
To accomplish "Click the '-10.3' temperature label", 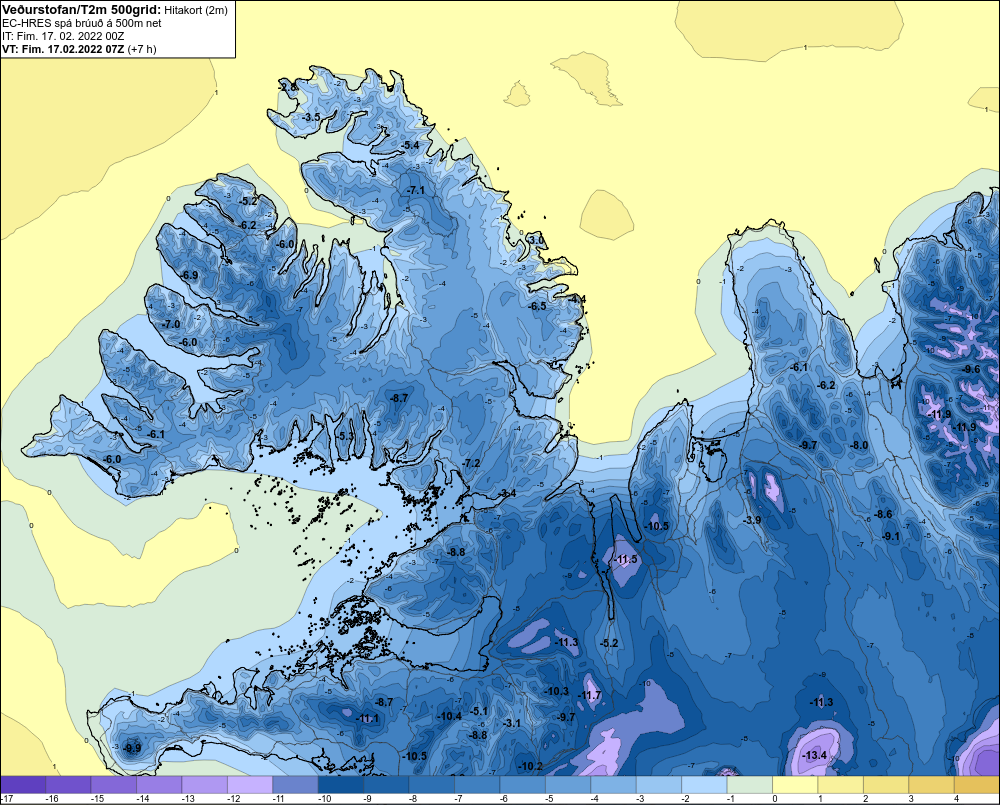I will click(x=556, y=691).
